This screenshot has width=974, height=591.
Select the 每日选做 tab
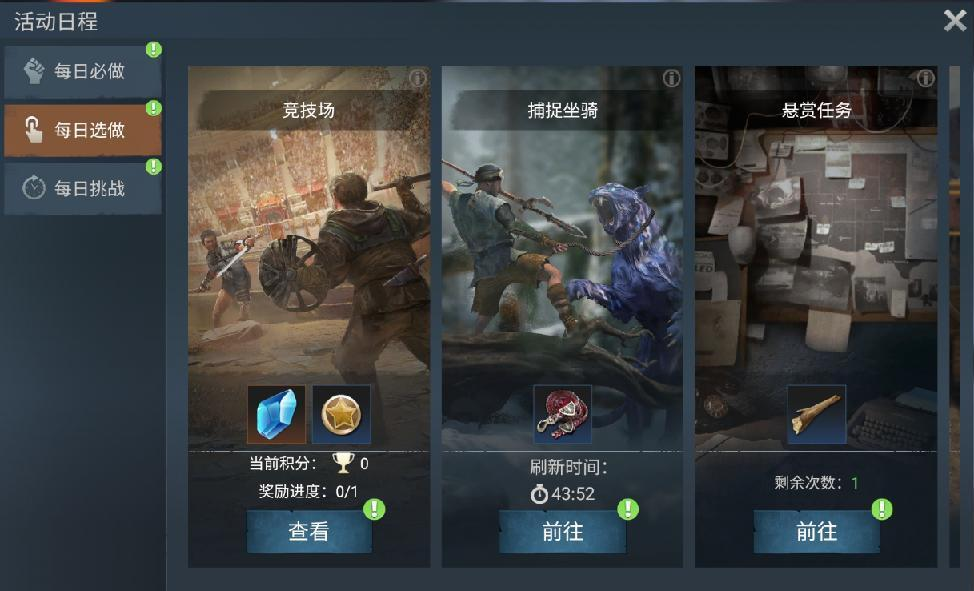coord(83,130)
